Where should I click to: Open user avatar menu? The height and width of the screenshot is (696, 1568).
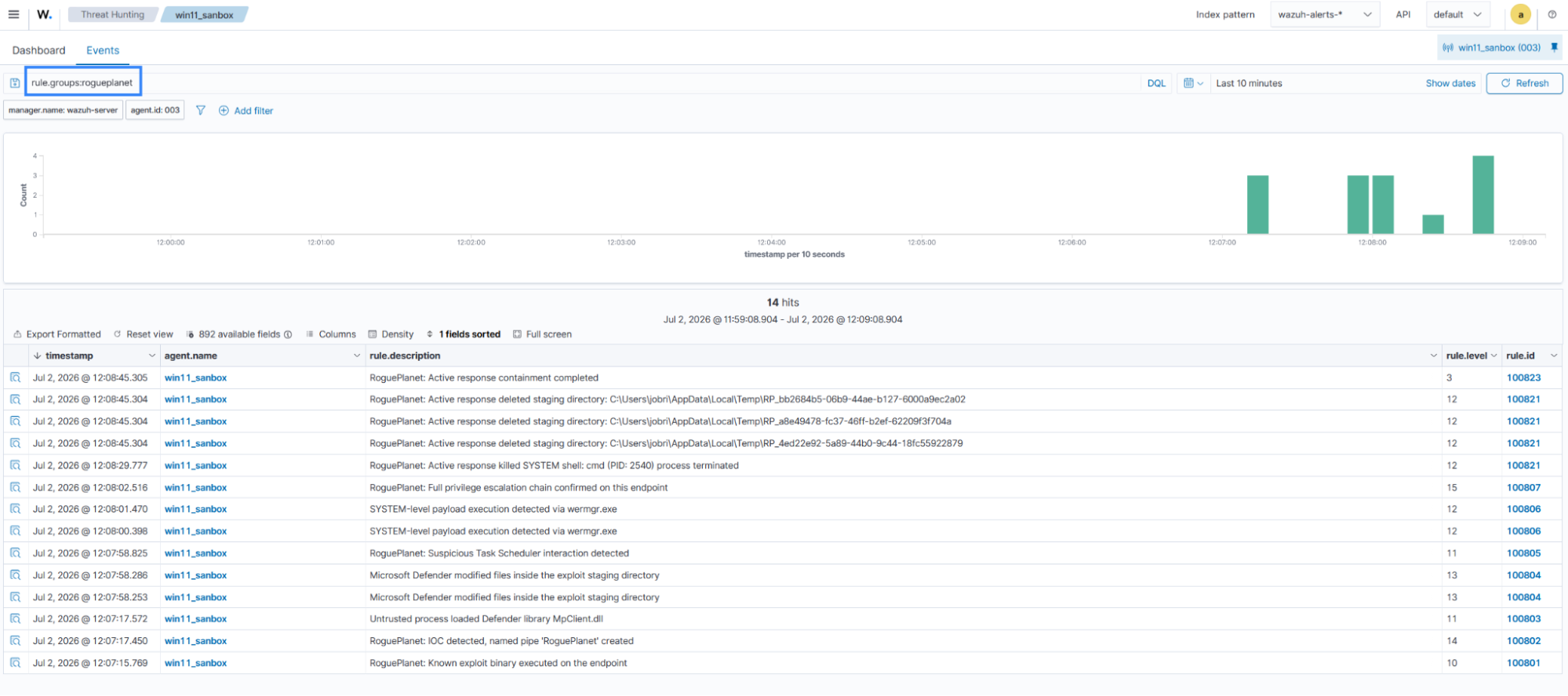1520,14
